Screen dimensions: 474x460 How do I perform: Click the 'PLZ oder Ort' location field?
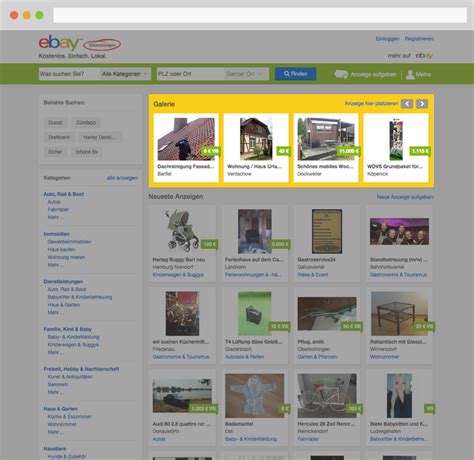coord(191,74)
